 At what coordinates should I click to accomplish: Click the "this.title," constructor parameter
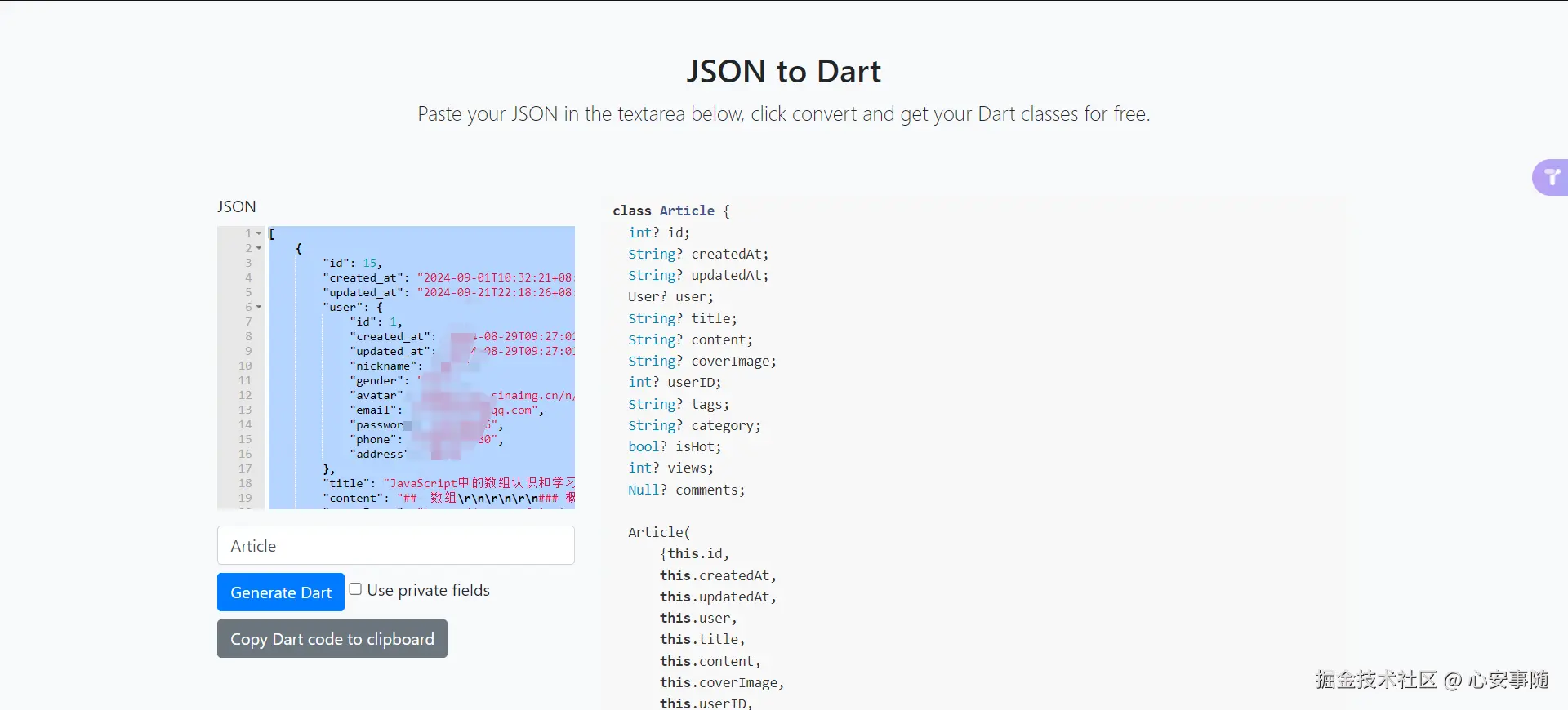(x=702, y=639)
